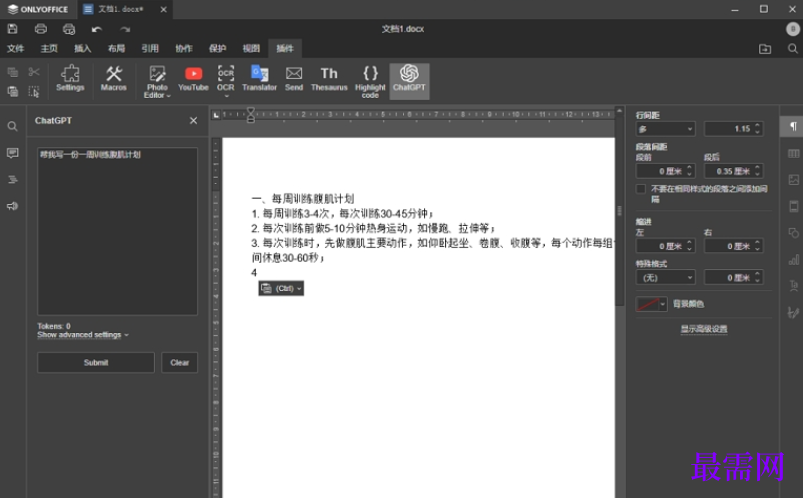
Task: Open Image settings in right sidebar
Action: (x=793, y=180)
